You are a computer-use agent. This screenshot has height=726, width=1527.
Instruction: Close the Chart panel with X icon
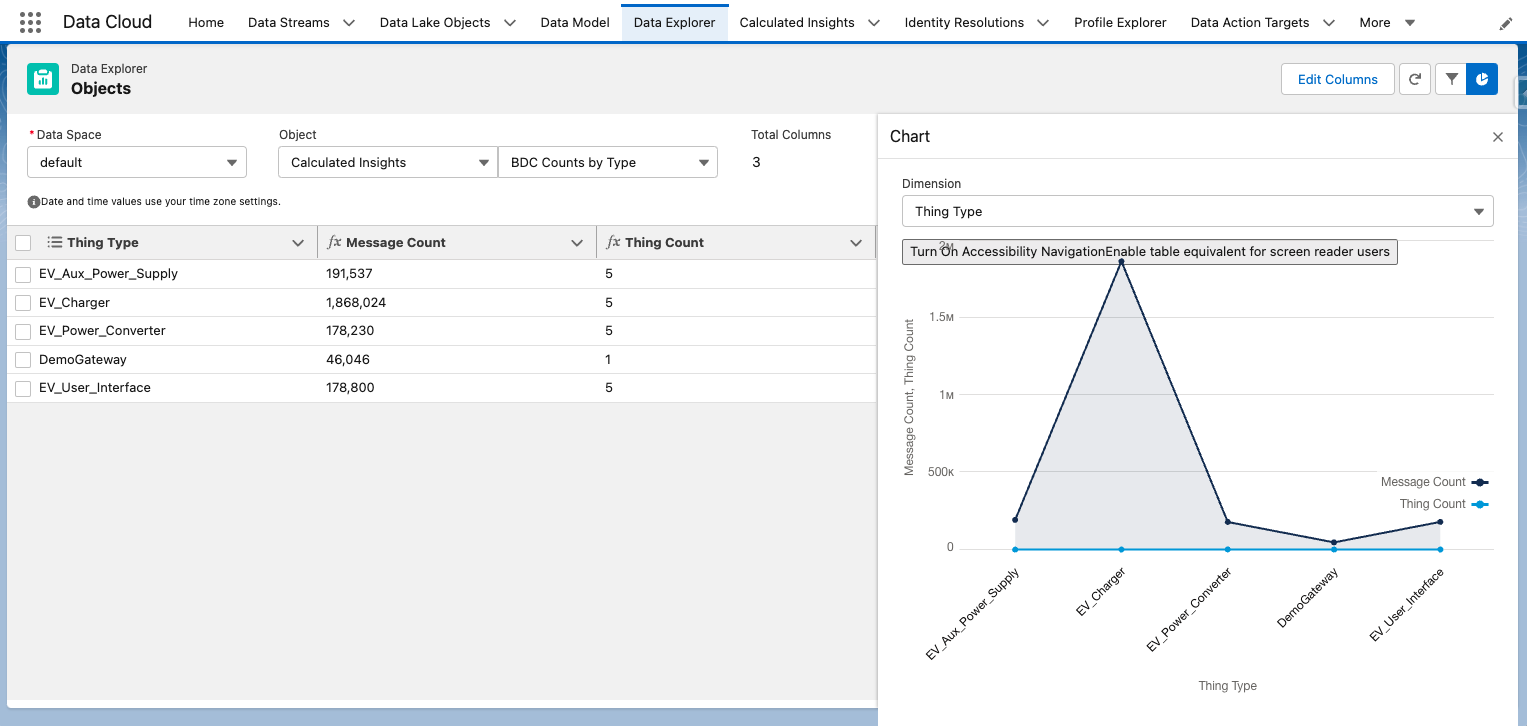coord(1497,137)
